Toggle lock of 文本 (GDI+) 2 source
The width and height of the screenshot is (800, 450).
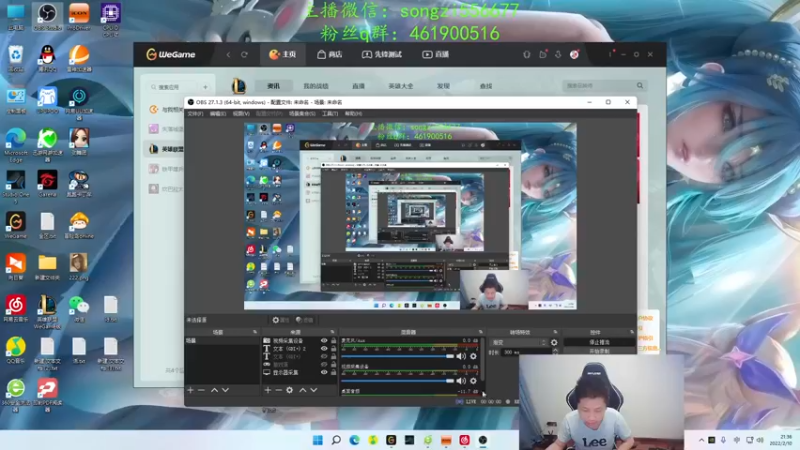(x=334, y=349)
